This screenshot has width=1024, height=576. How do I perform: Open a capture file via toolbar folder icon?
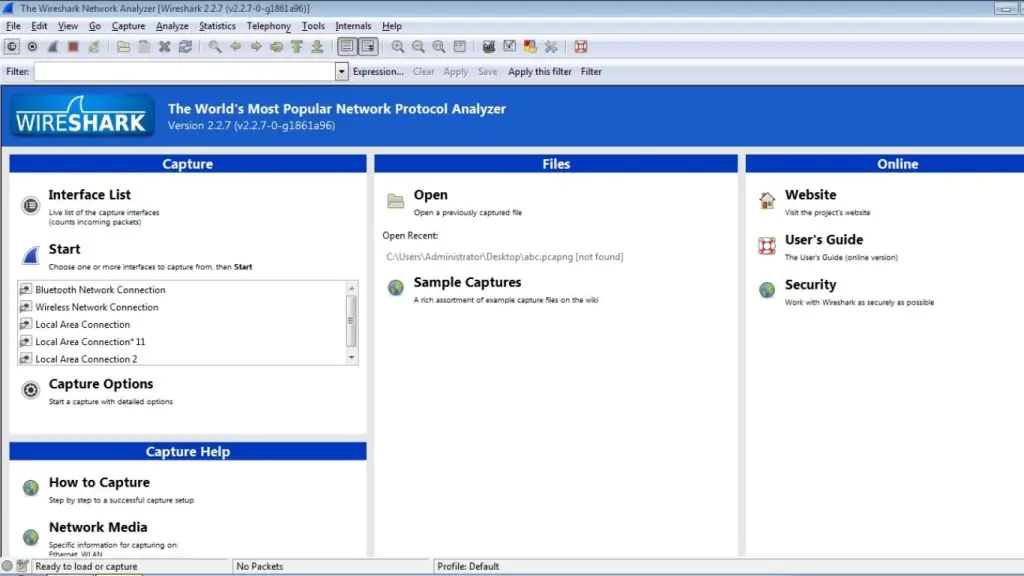click(123, 46)
